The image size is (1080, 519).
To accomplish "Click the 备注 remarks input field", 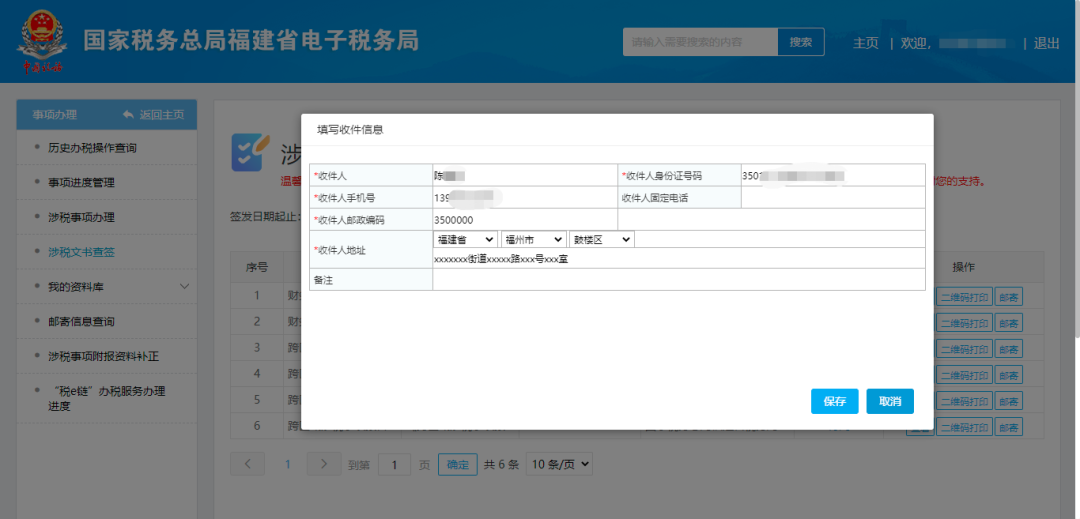I will click(678, 280).
